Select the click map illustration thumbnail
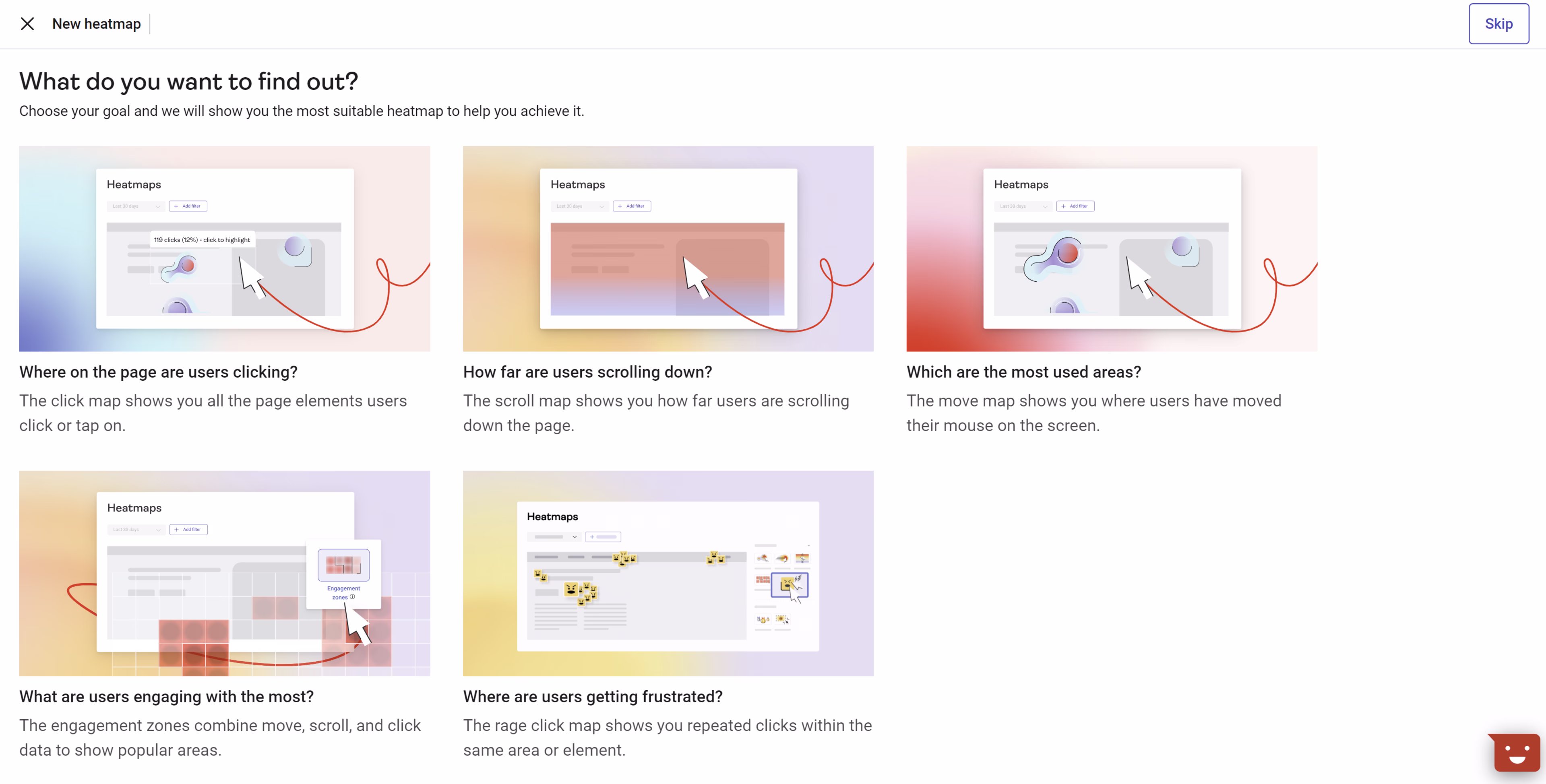The image size is (1546, 784). pos(225,248)
